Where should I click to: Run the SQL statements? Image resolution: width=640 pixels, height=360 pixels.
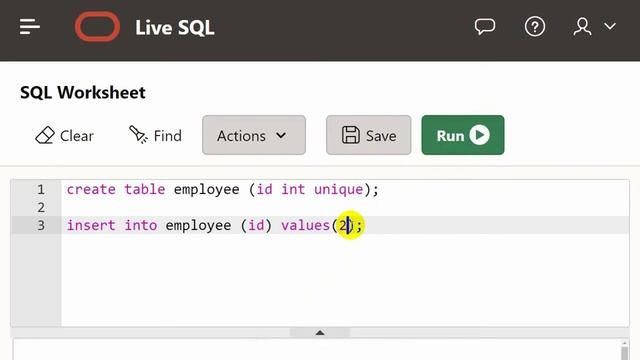pos(463,135)
